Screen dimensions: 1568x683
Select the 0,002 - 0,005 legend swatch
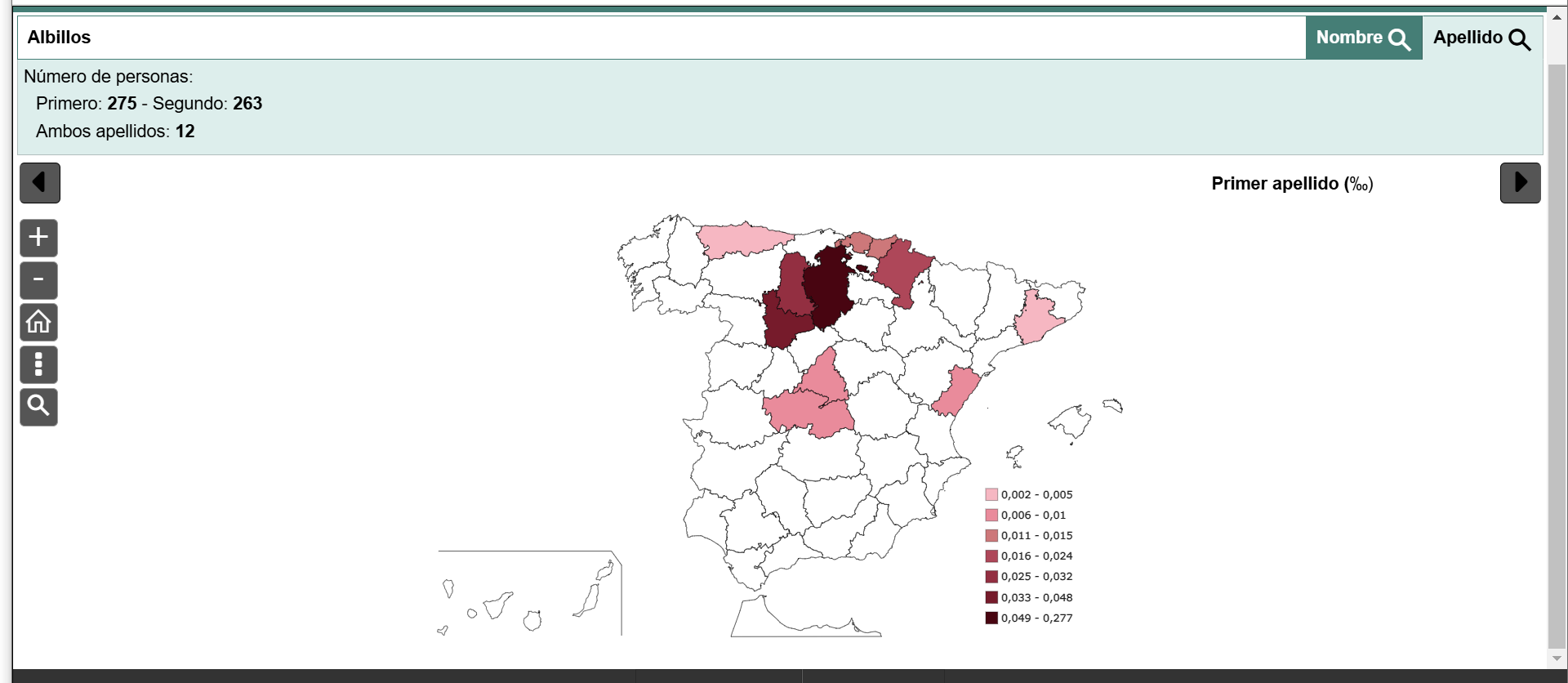click(991, 494)
